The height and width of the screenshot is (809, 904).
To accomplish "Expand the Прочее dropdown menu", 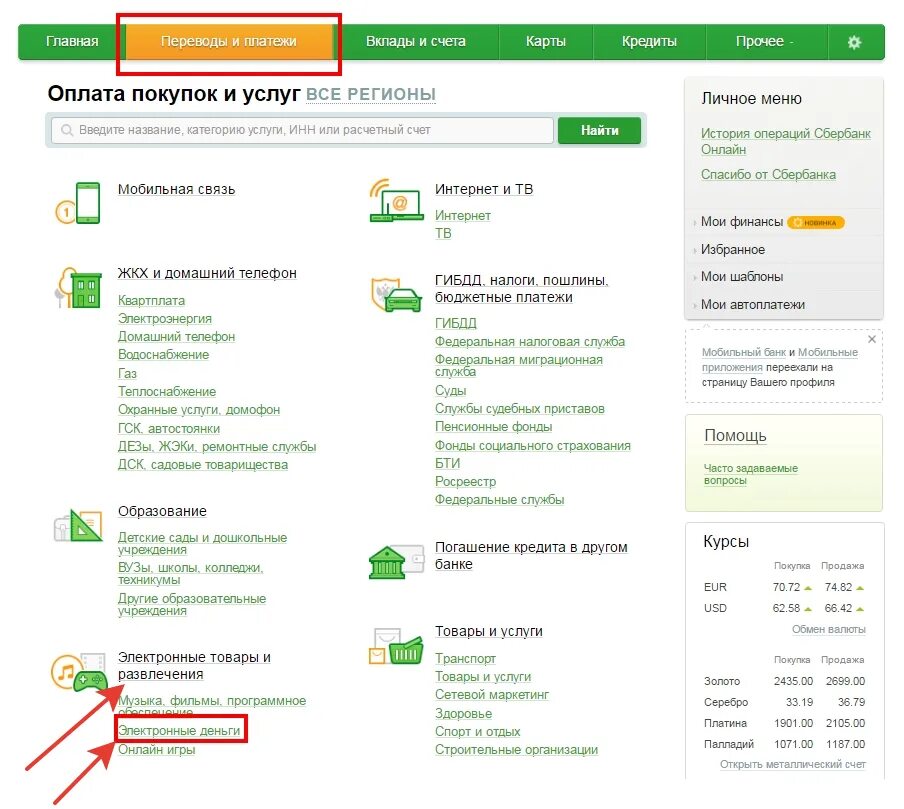I will click(x=764, y=42).
